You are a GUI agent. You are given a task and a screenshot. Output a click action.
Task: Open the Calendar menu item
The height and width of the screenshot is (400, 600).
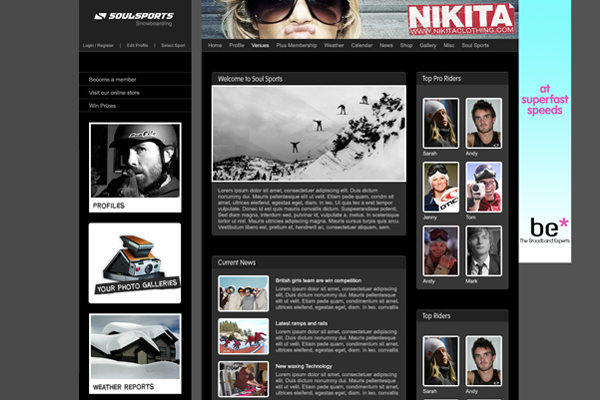pyautogui.click(x=362, y=45)
